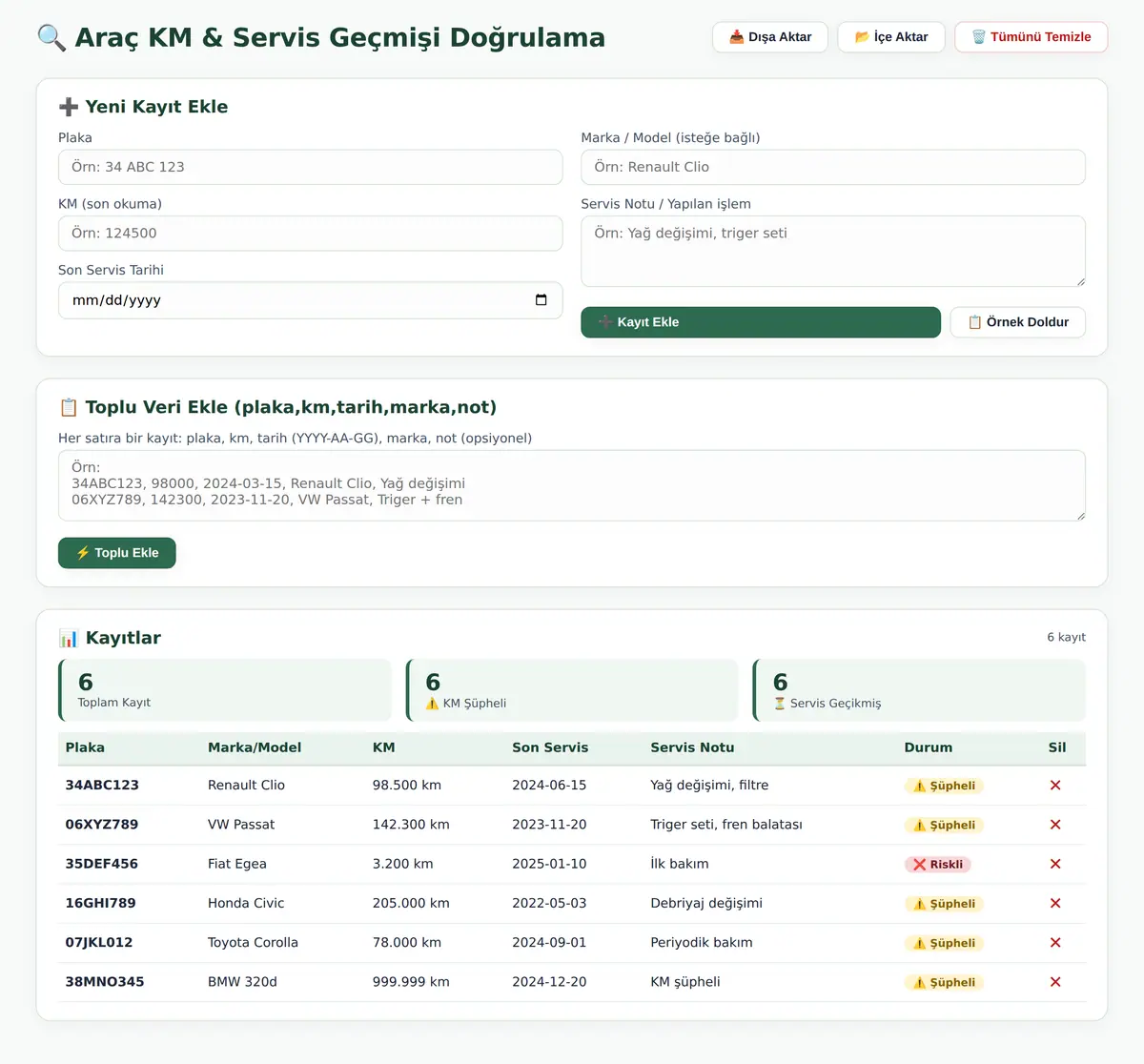Click plate number 16GHI789
Viewport: 1144px width, 1064px height.
100,903
